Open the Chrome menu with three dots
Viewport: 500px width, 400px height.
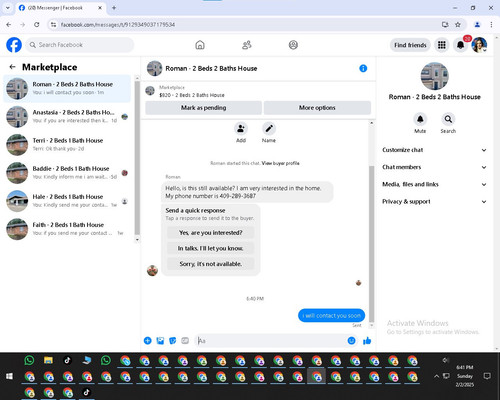coord(491,24)
